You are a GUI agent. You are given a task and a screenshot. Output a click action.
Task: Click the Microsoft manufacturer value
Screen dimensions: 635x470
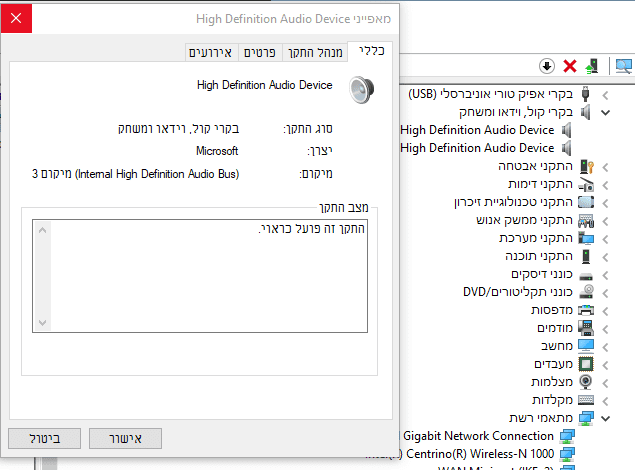click(x=217, y=151)
